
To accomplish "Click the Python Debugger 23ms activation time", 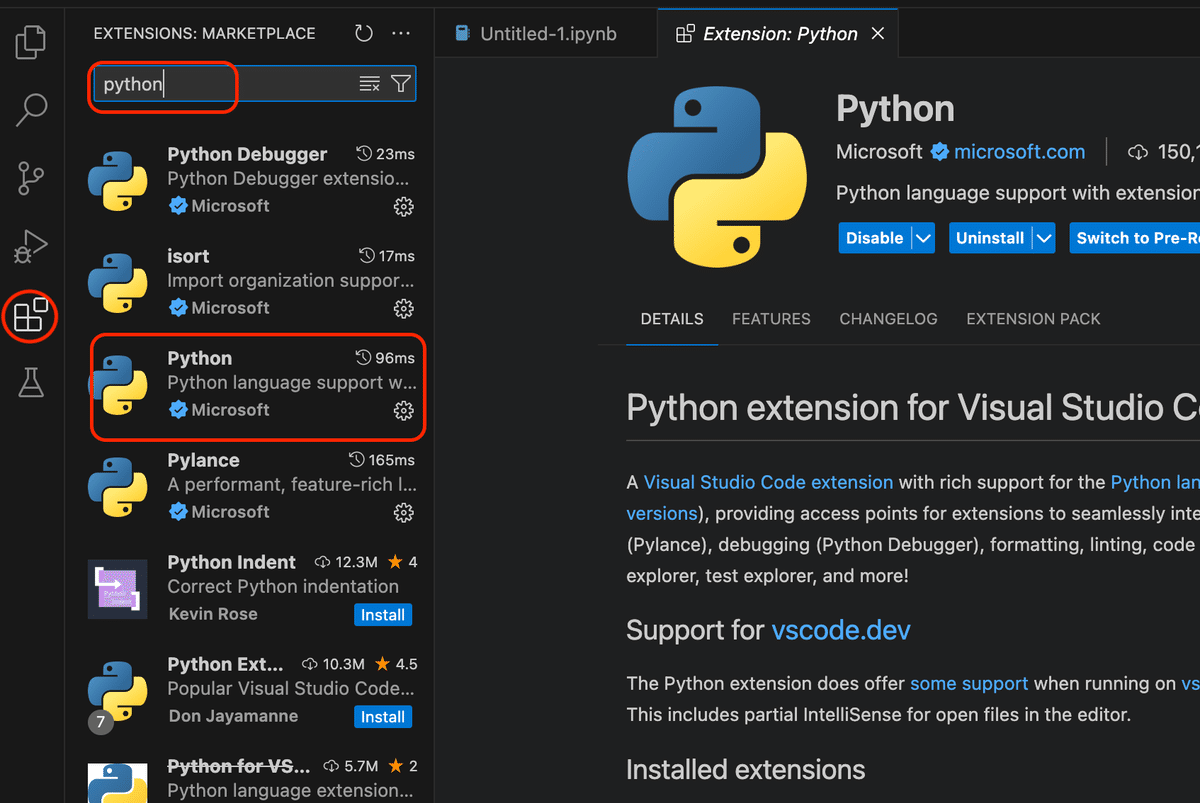I will tap(386, 154).
